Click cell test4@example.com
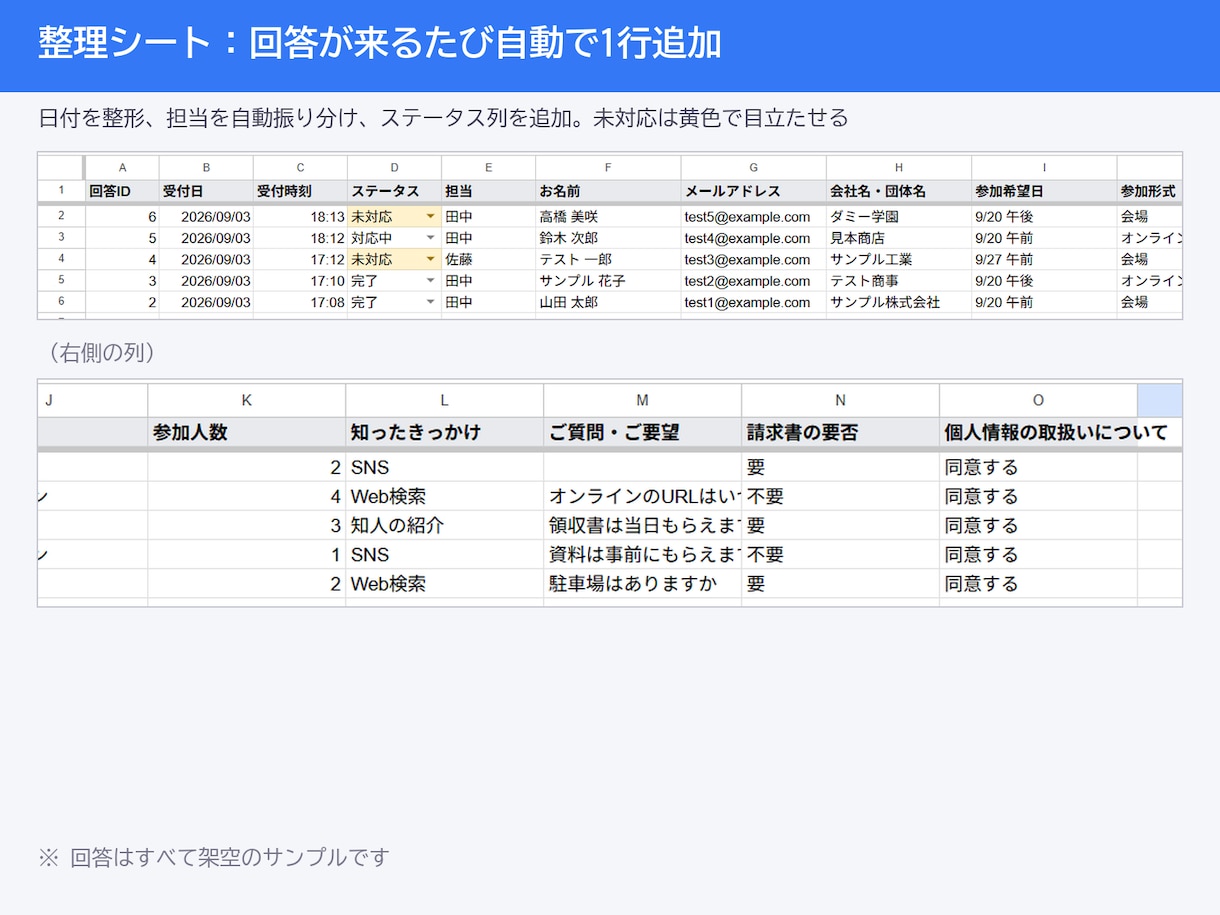Viewport: 1220px width, 915px height. (x=754, y=238)
